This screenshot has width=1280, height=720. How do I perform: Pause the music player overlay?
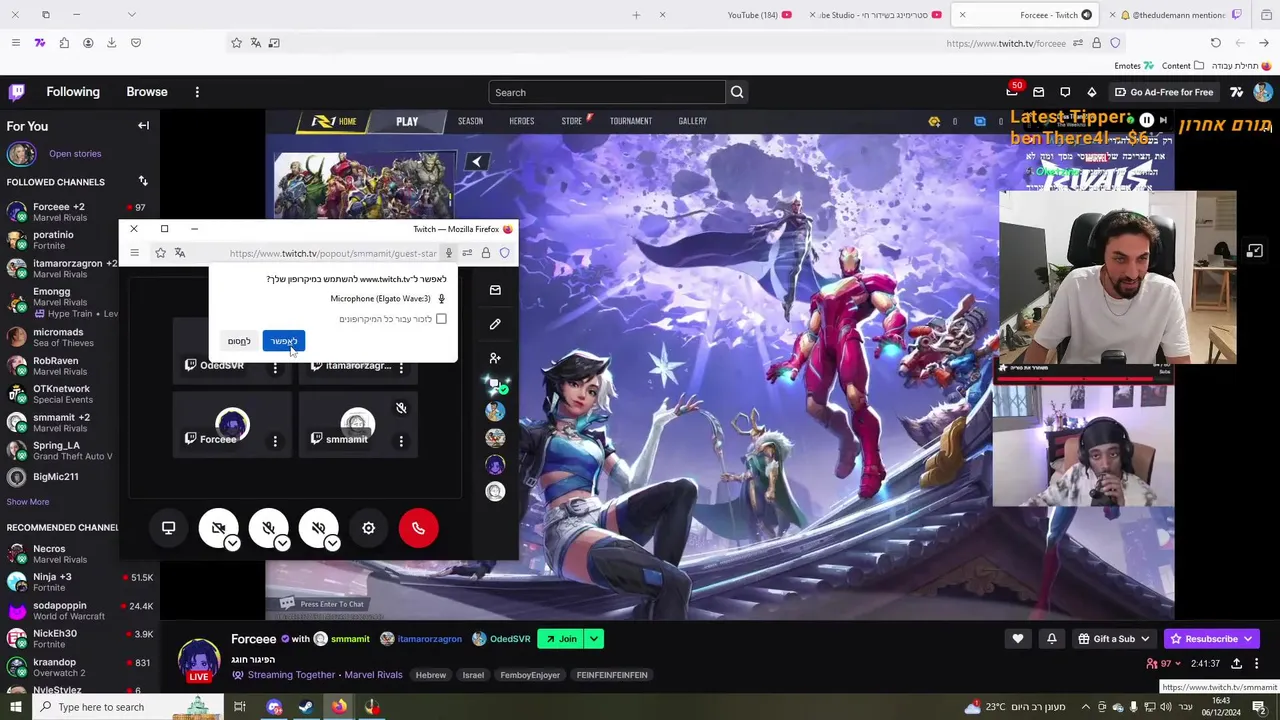point(1146,120)
